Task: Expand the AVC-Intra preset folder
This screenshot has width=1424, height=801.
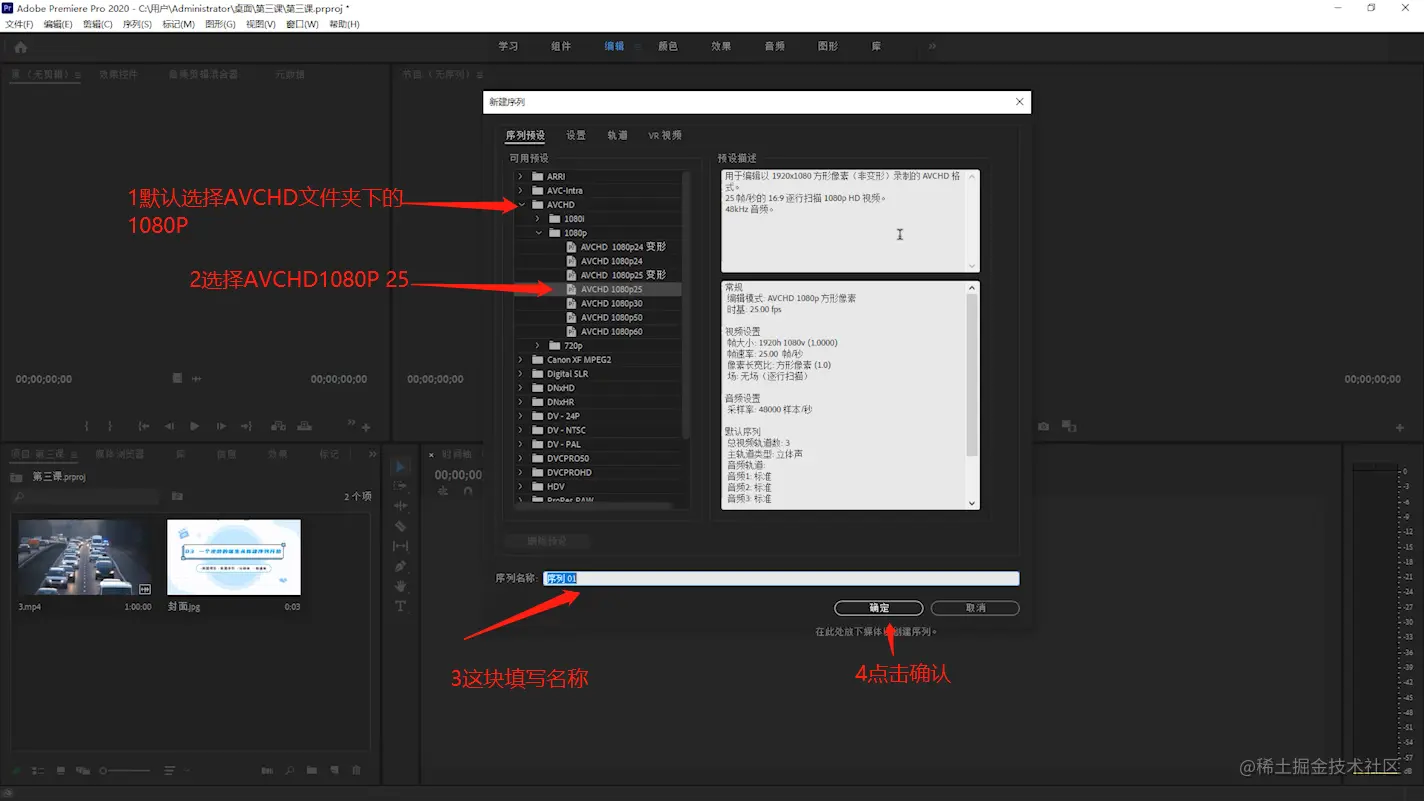Action: 520,190
